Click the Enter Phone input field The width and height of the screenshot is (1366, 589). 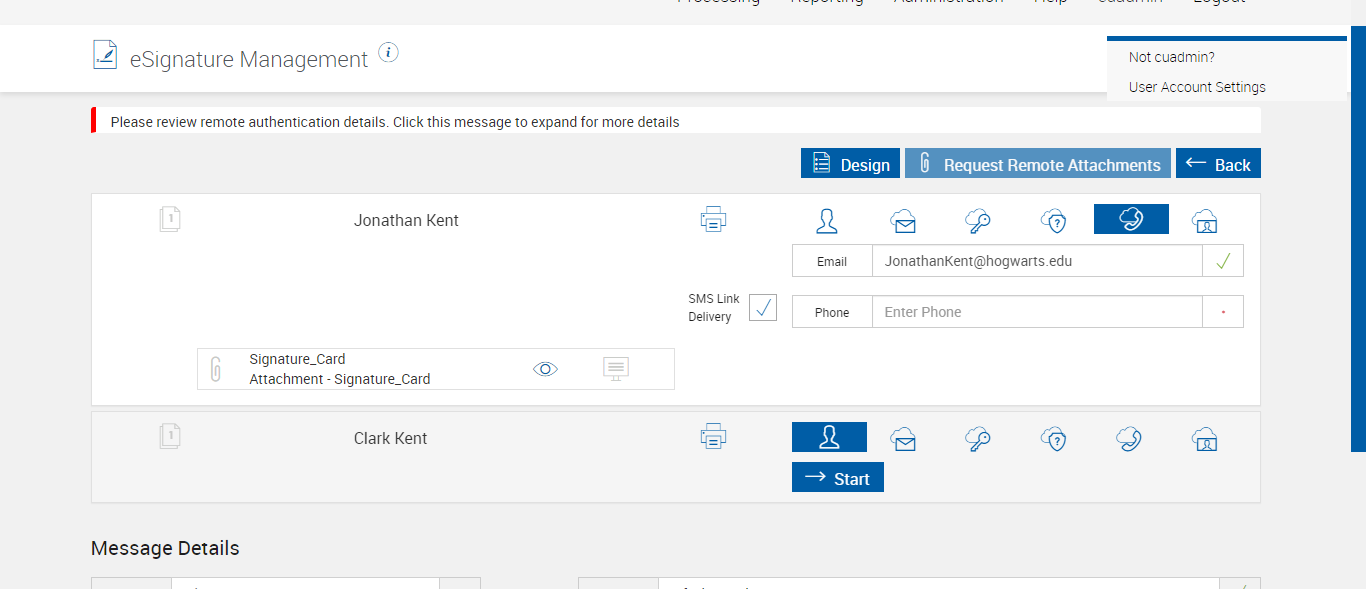1036,312
